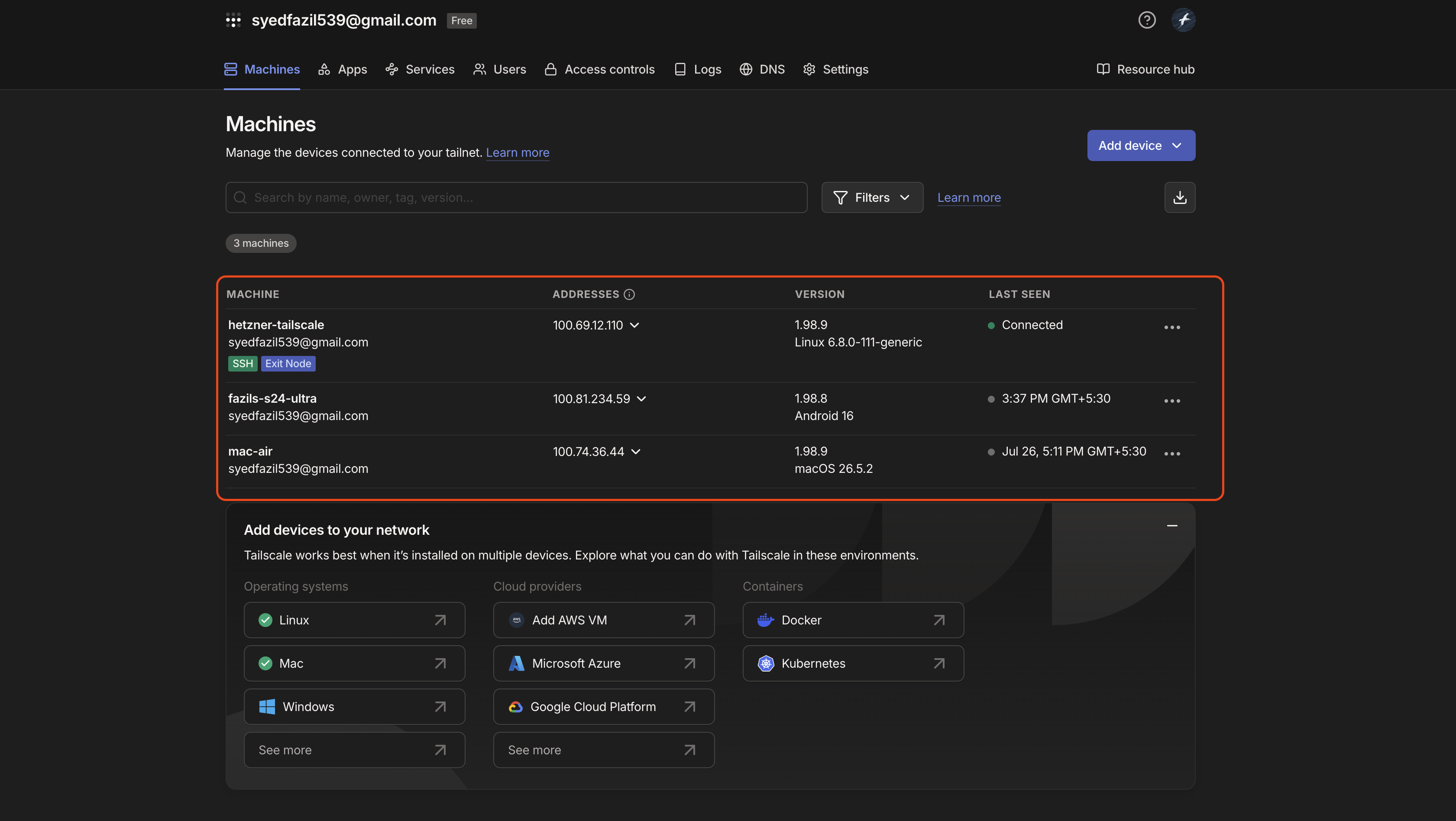Click the search magnifier icon
1456x821 pixels.
240,197
